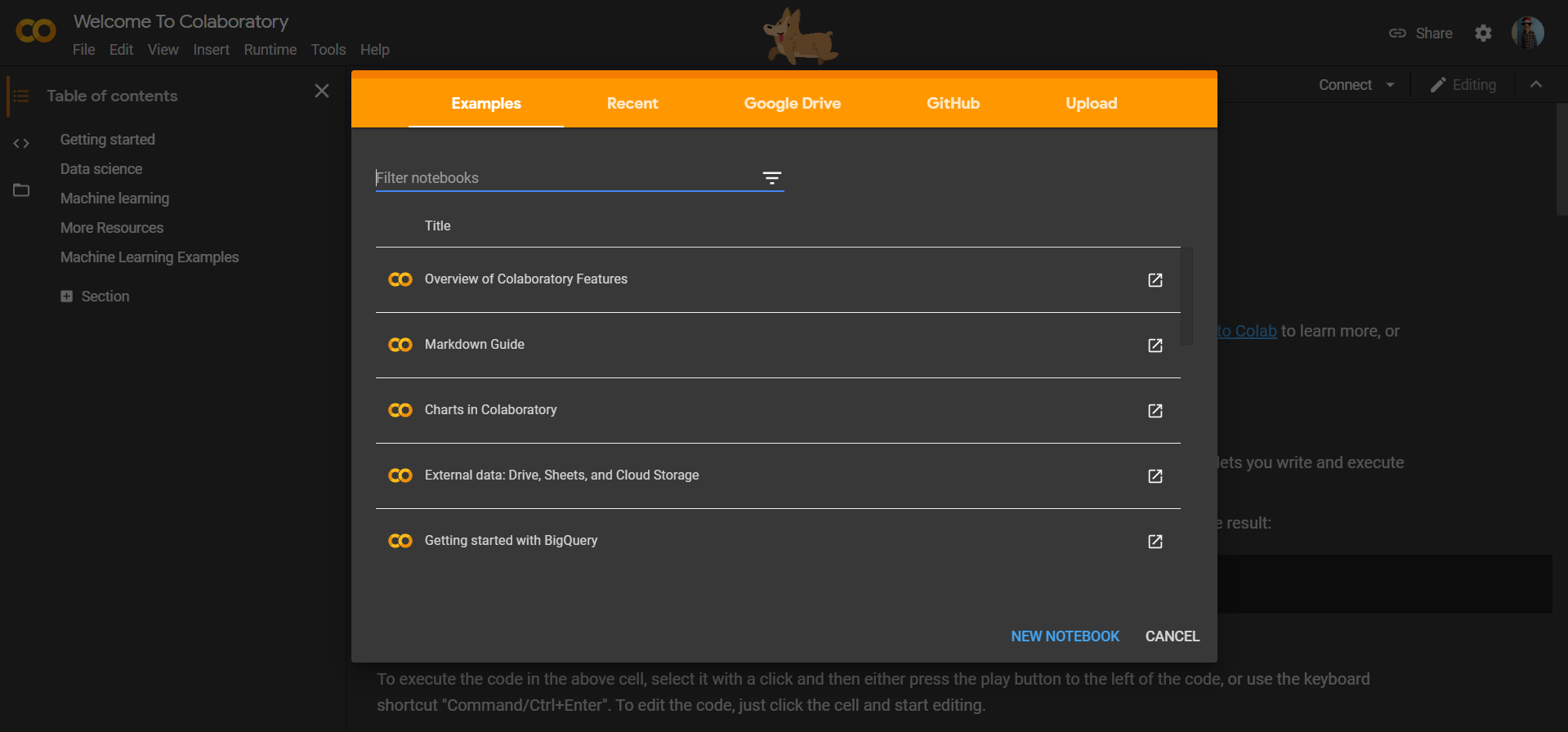
Task: Open the Edit menu
Action: 121,50
